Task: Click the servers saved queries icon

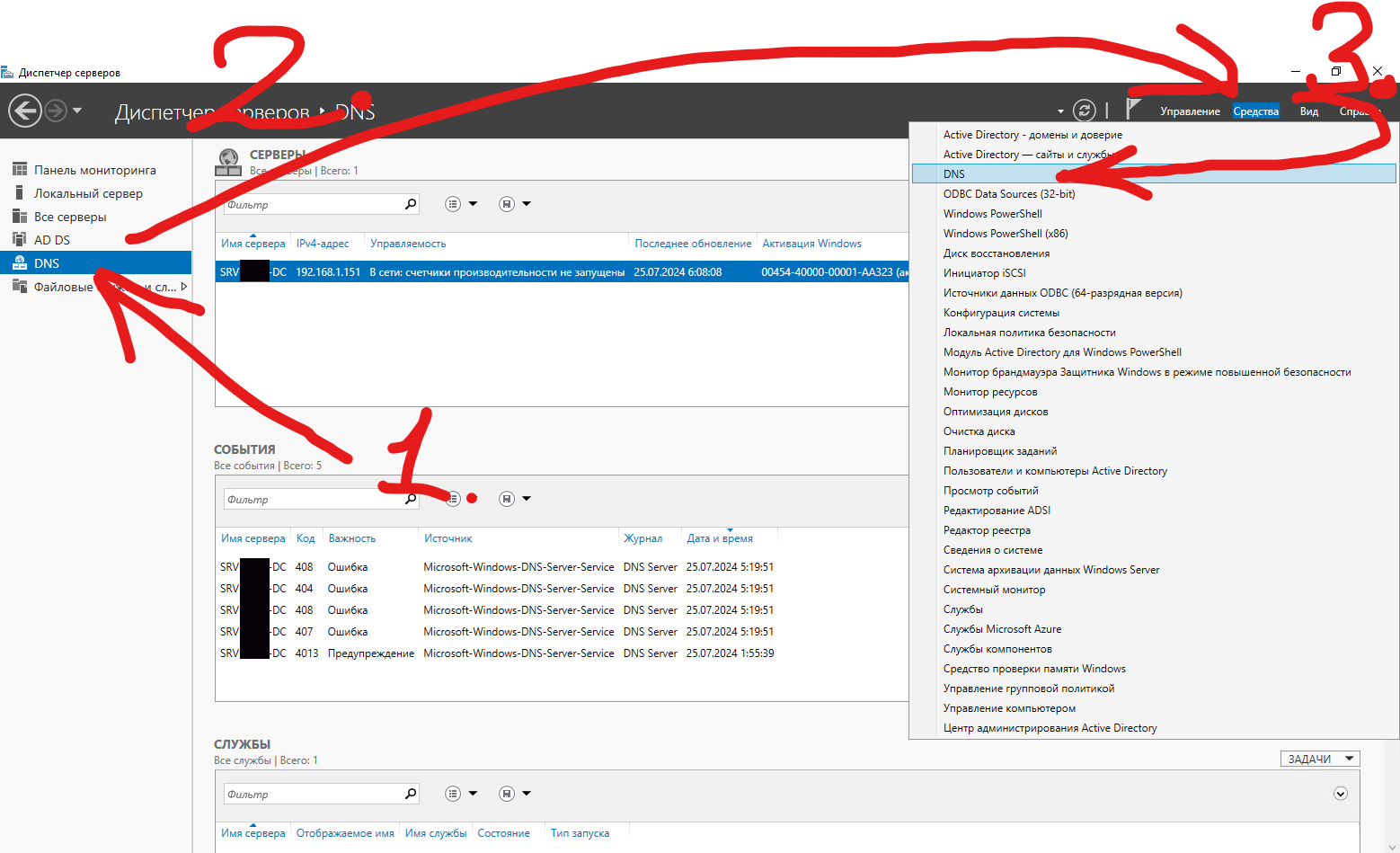Action: click(507, 204)
